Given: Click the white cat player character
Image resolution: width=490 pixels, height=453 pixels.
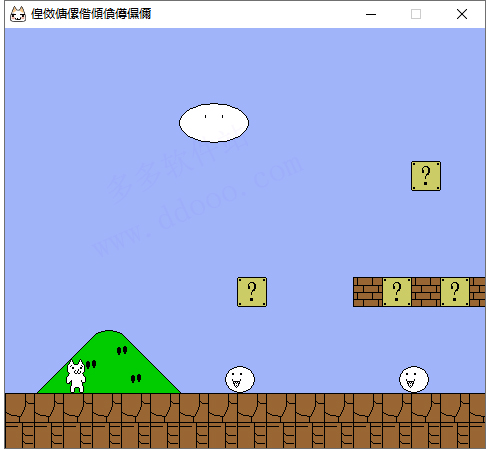Looking at the screenshot, I should click(x=76, y=376).
